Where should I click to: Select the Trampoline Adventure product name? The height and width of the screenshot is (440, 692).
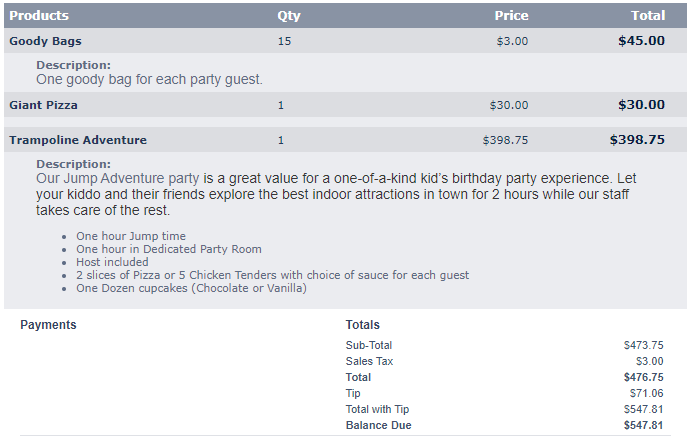tap(78, 140)
